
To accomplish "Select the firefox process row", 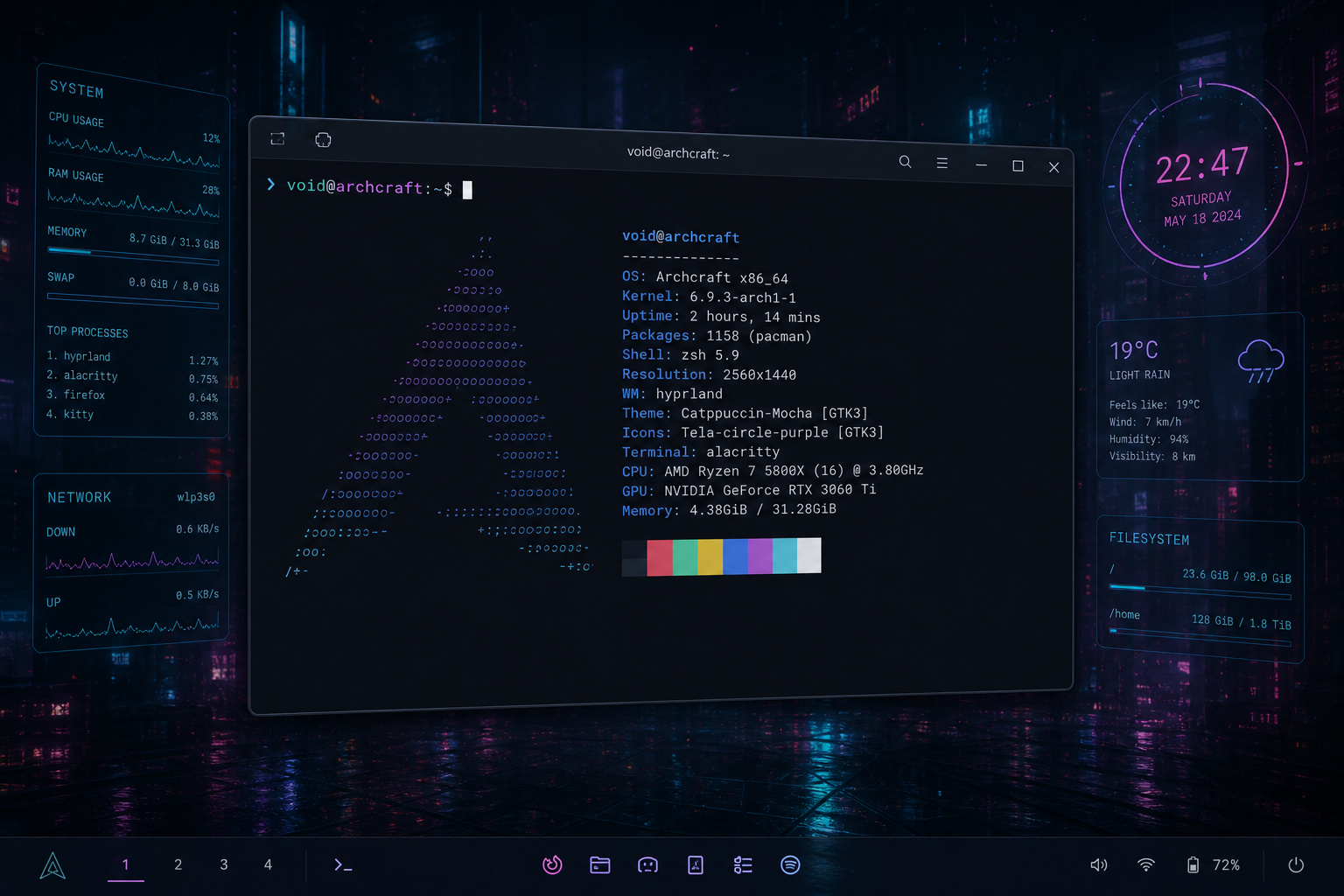I will pos(132,396).
